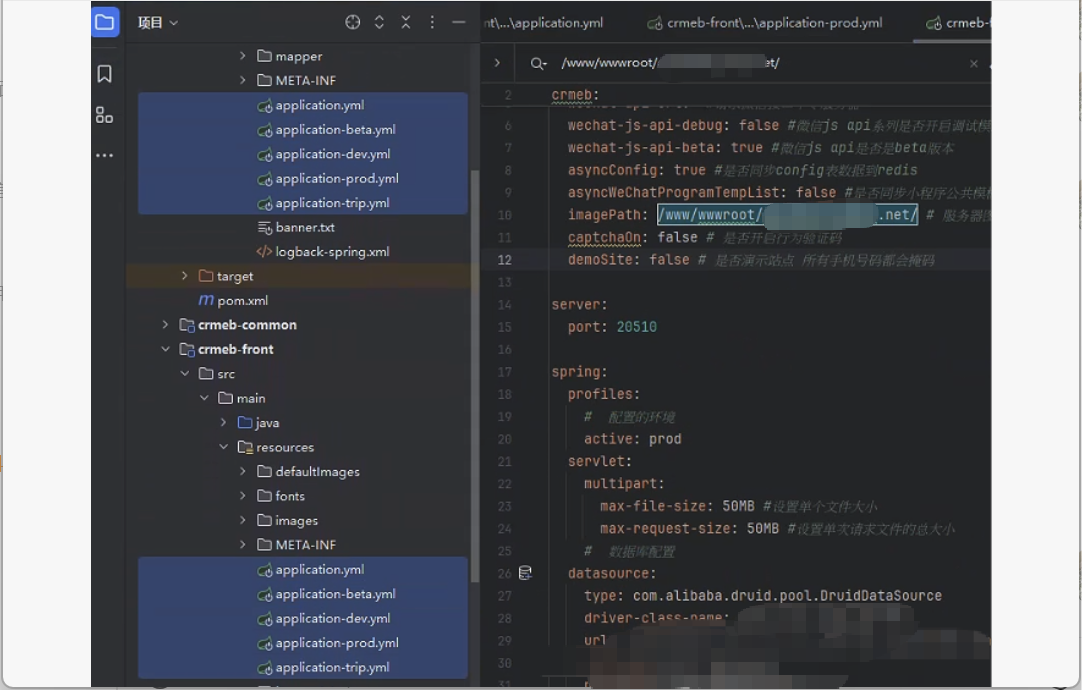Expand the mapper folder

point(243,56)
